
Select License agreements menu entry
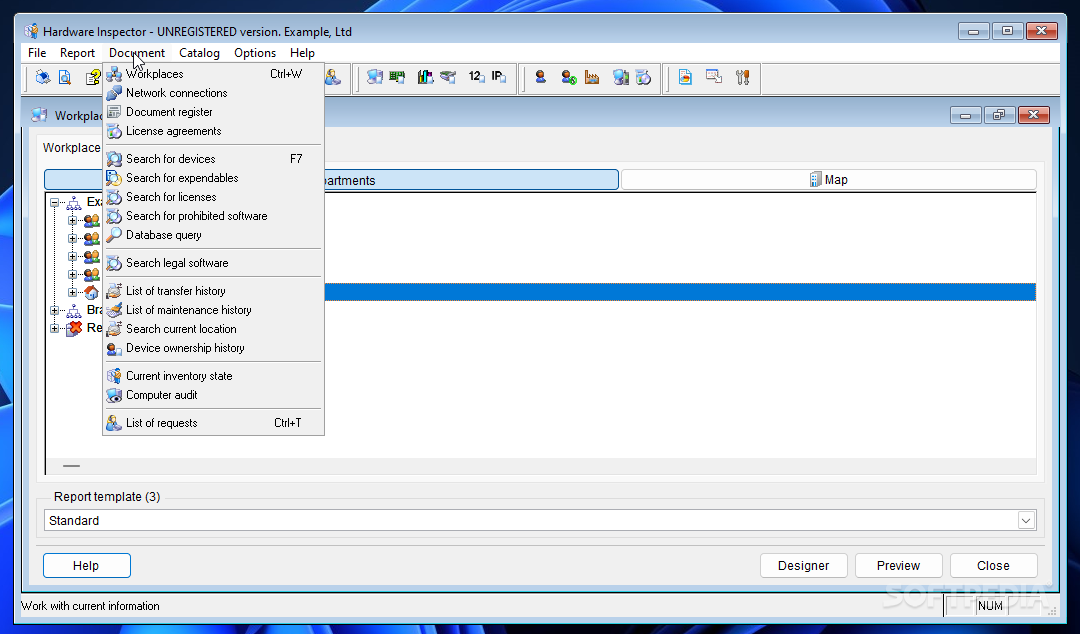coord(214,131)
